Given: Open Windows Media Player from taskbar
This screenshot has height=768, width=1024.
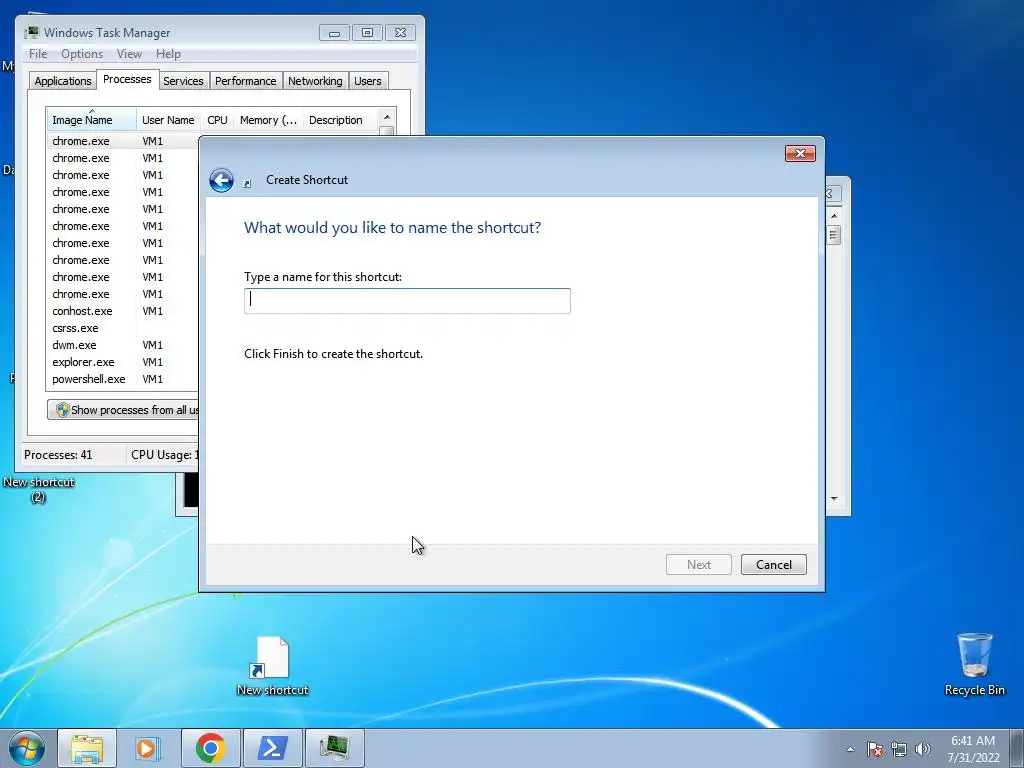Looking at the screenshot, I should (x=148, y=748).
